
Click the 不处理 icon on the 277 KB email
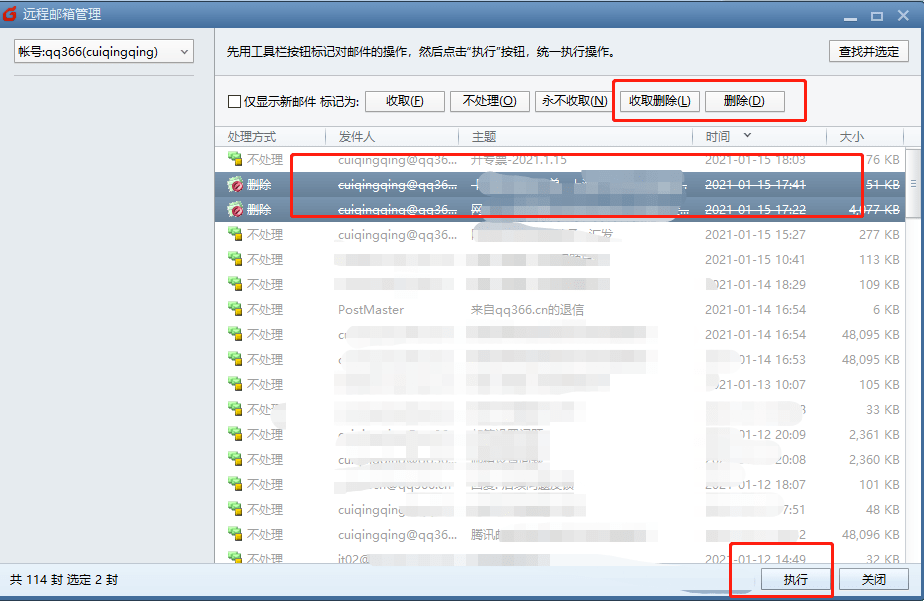point(235,235)
